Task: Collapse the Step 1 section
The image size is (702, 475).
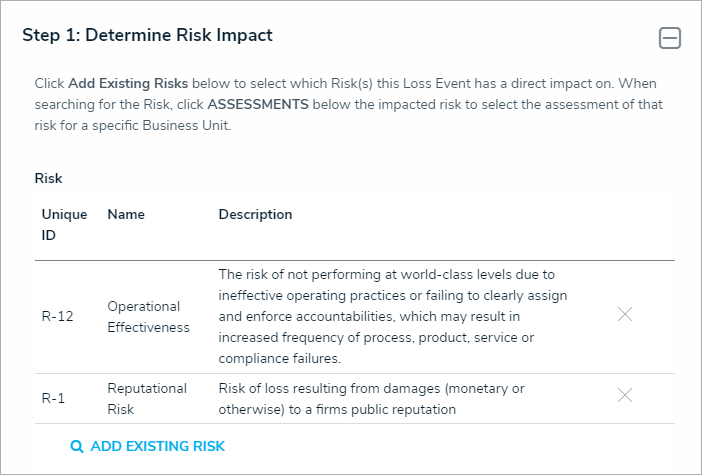Action: 669,38
